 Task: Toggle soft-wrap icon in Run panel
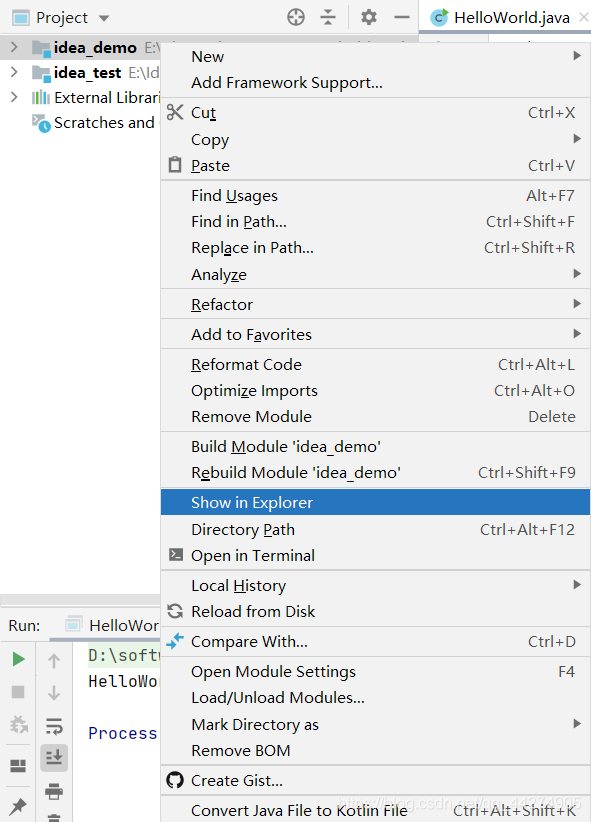point(54,726)
